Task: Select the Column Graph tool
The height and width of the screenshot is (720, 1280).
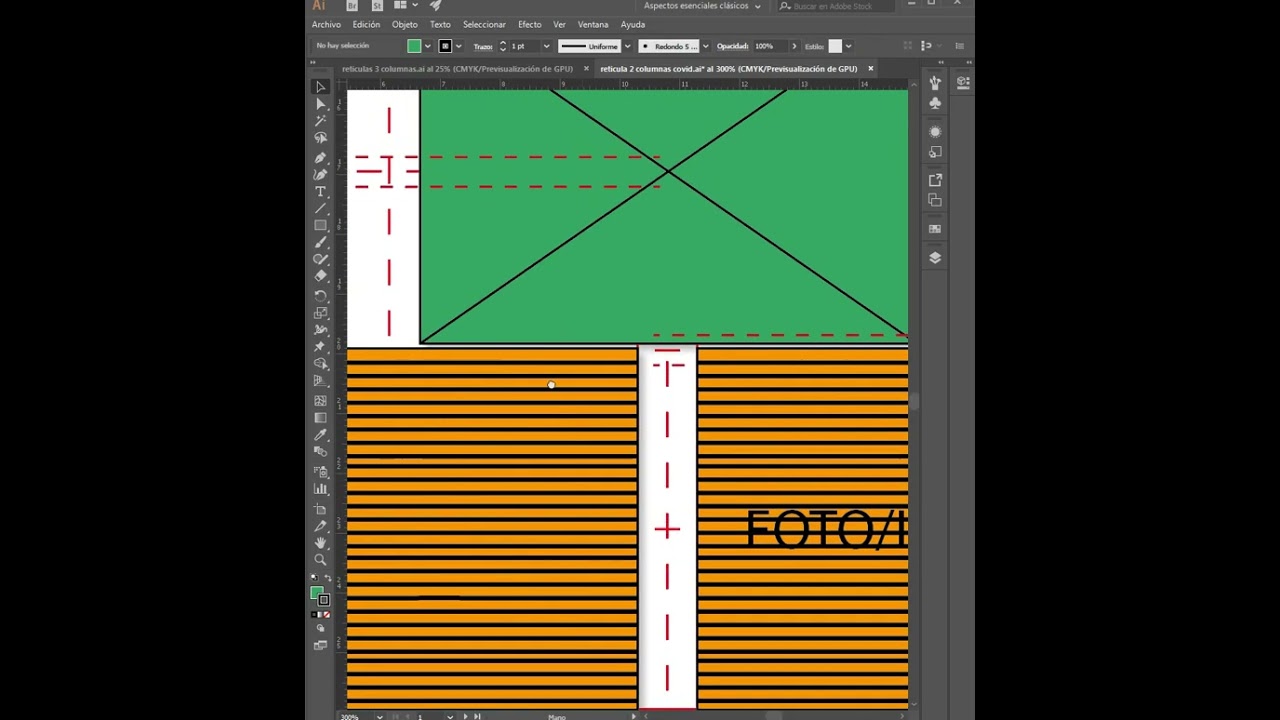Action: [320, 488]
